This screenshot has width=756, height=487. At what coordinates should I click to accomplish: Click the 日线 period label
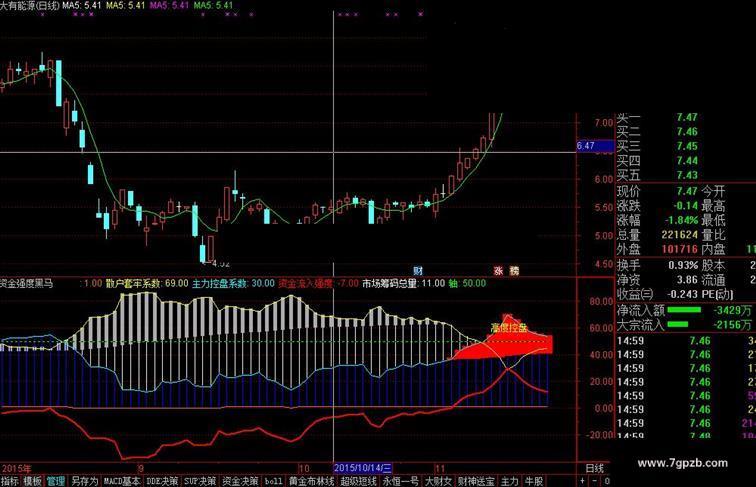point(594,468)
